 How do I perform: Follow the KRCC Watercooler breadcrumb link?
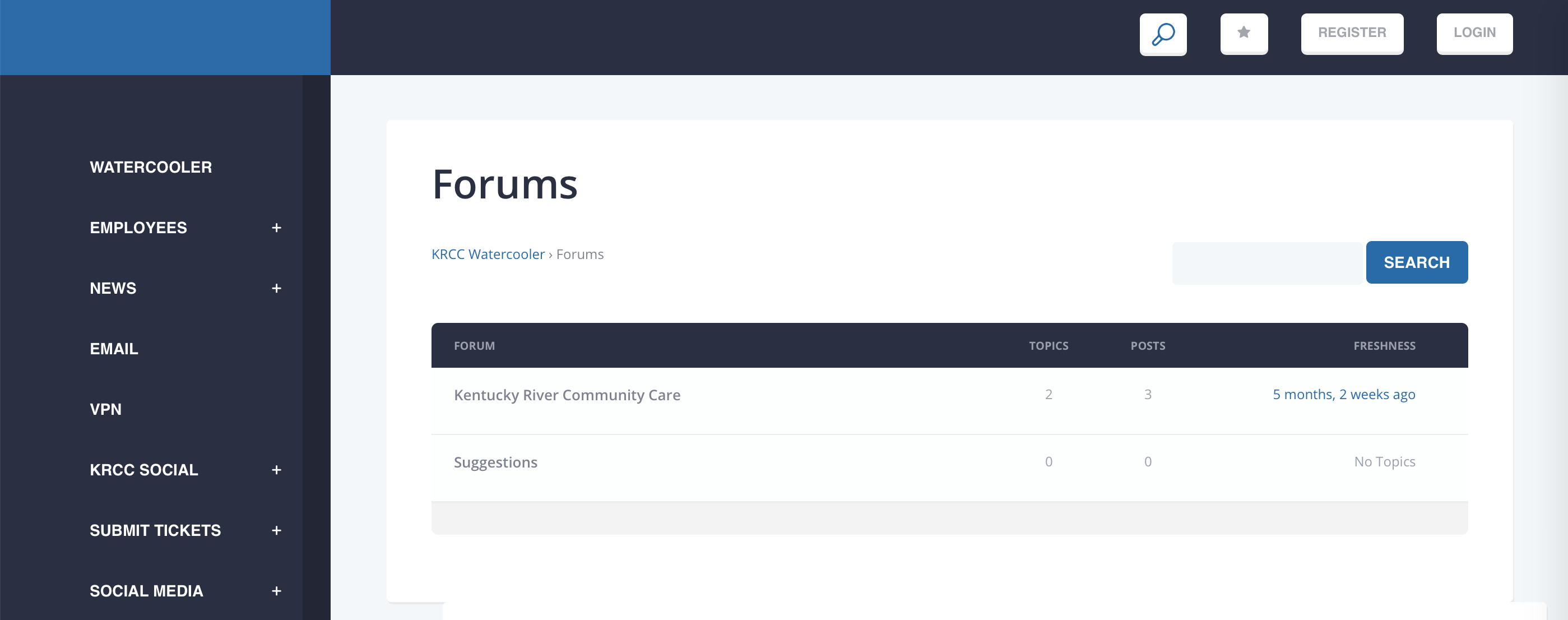click(488, 254)
